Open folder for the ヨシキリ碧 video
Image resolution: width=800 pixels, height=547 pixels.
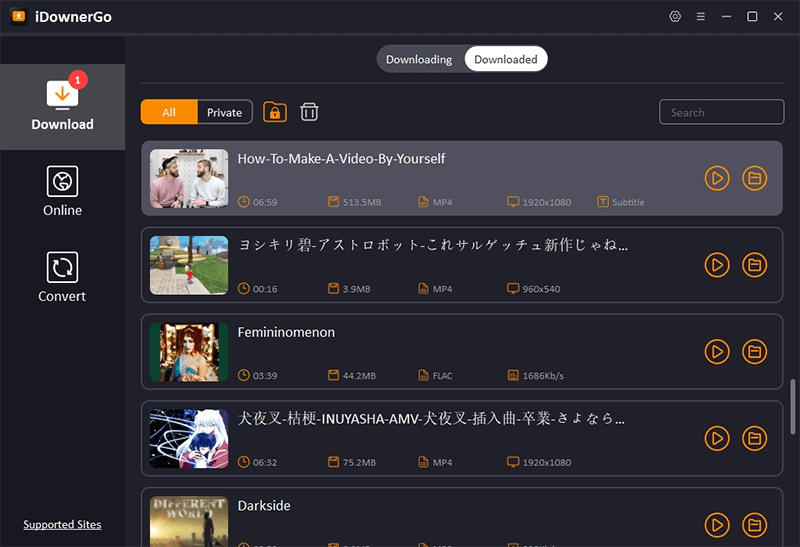click(x=754, y=265)
